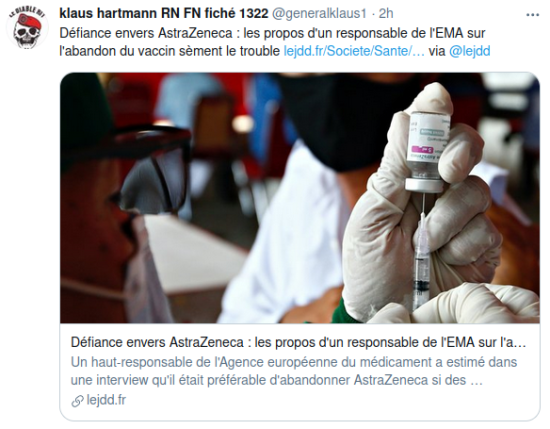
Task: Open the skull avatar profile picture
Action: [27, 28]
